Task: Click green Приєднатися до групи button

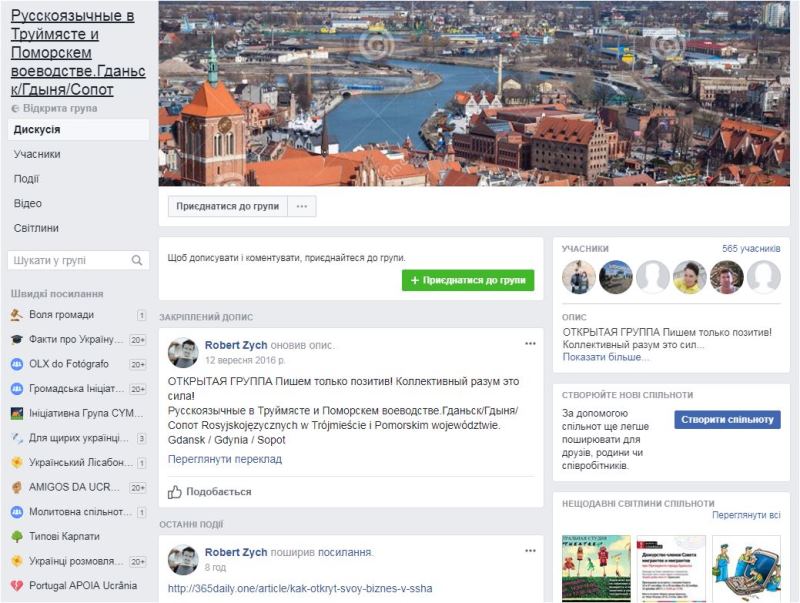Action: (468, 281)
